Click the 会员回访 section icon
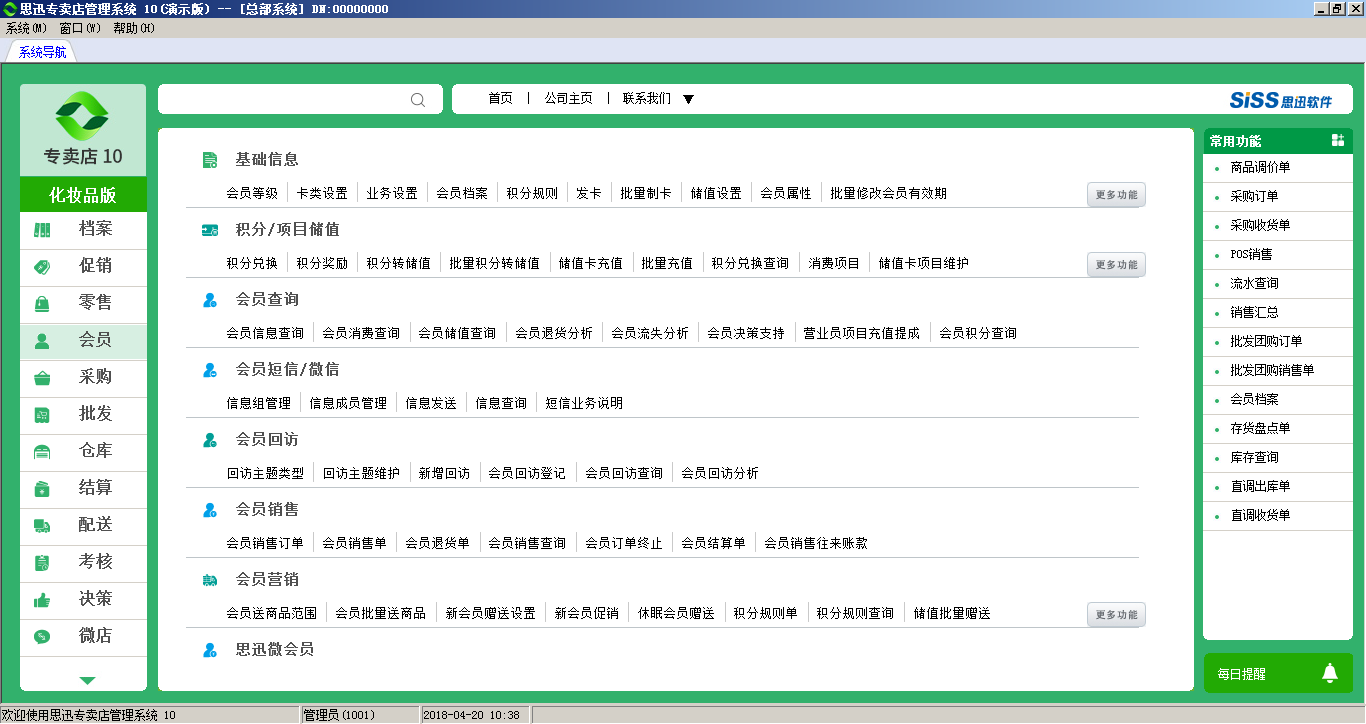 pyautogui.click(x=210, y=440)
